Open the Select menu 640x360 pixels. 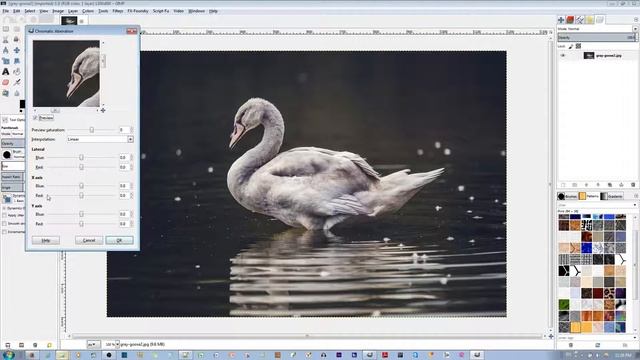30,11
